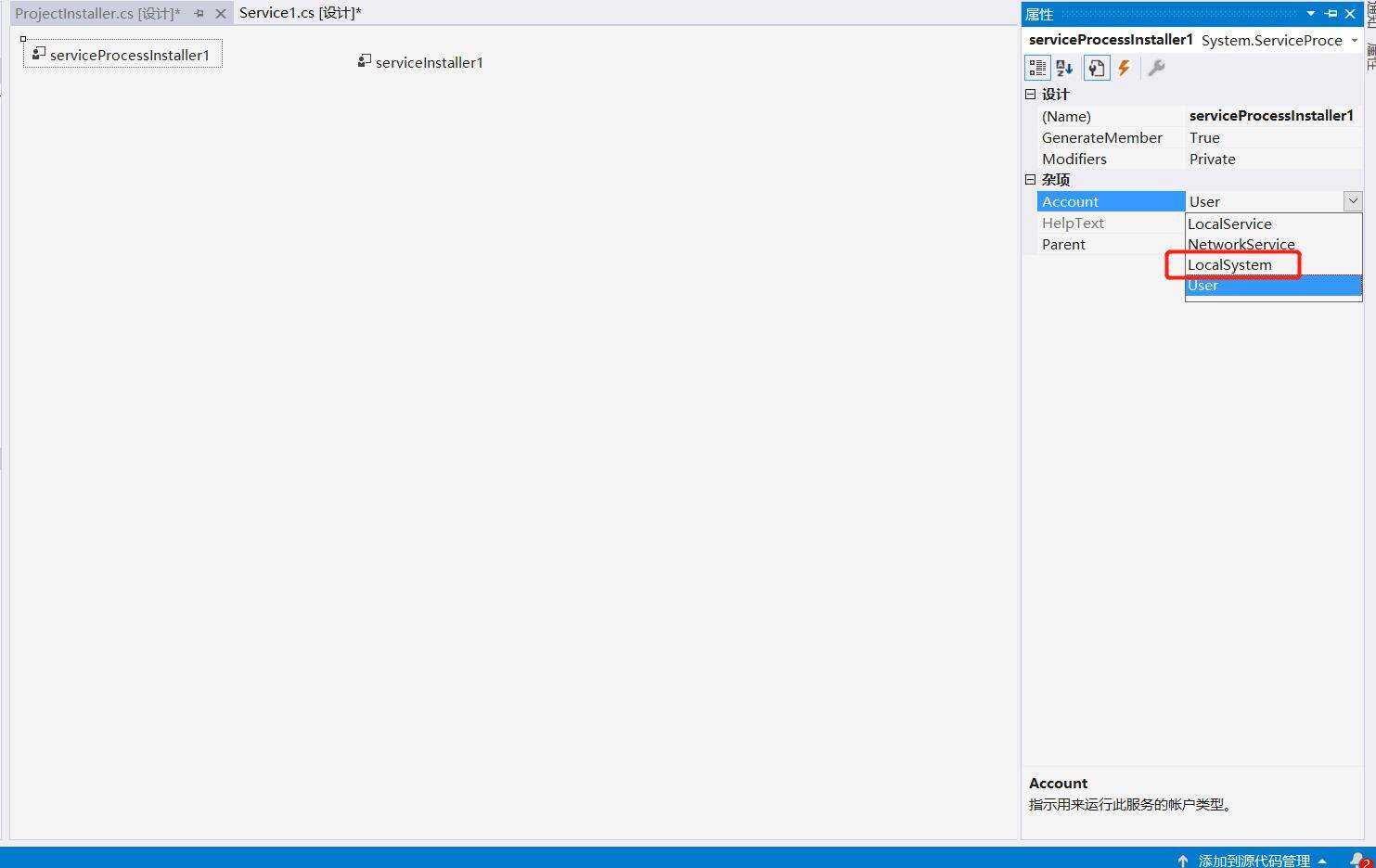The image size is (1376, 868).
Task: Choose LocalSystem in the Account list
Action: pos(1273,264)
